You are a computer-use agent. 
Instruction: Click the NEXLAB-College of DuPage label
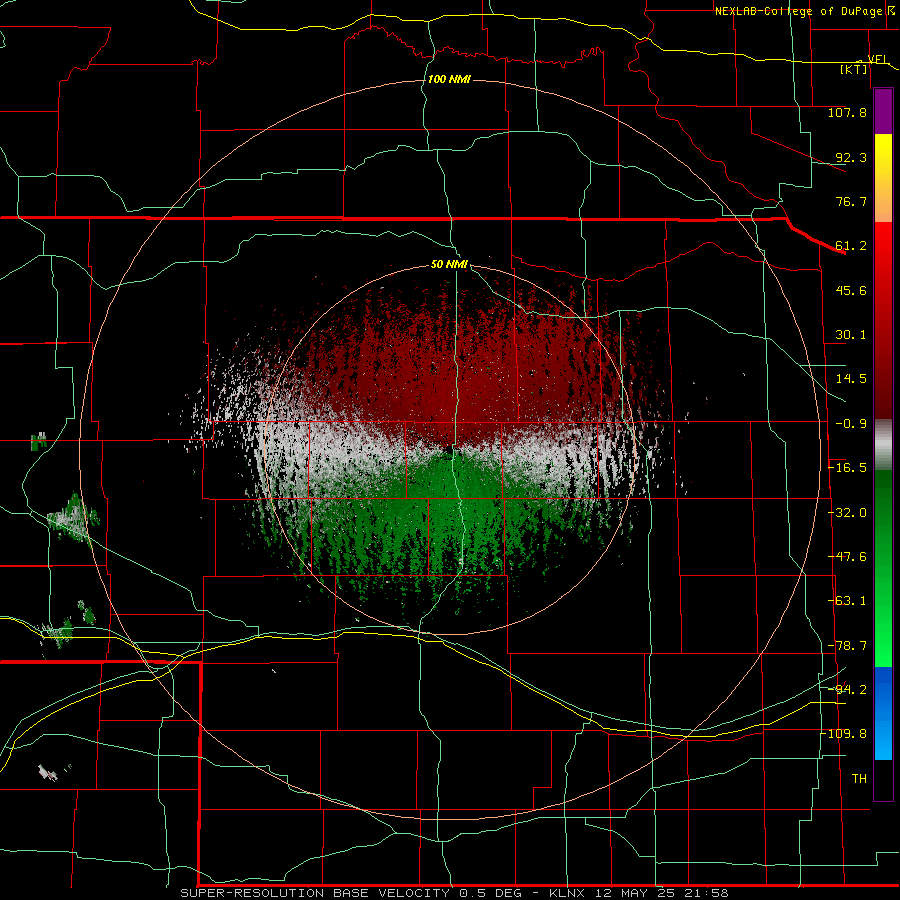coord(798,11)
